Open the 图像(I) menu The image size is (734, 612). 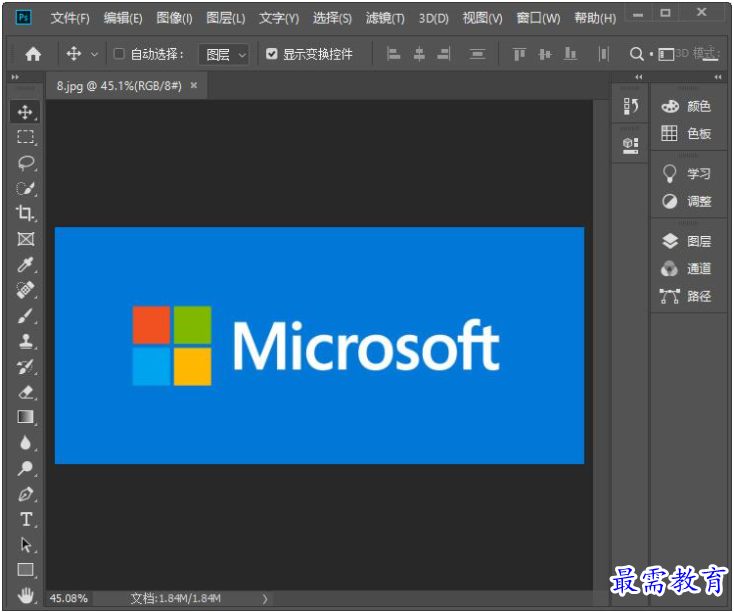[174, 18]
